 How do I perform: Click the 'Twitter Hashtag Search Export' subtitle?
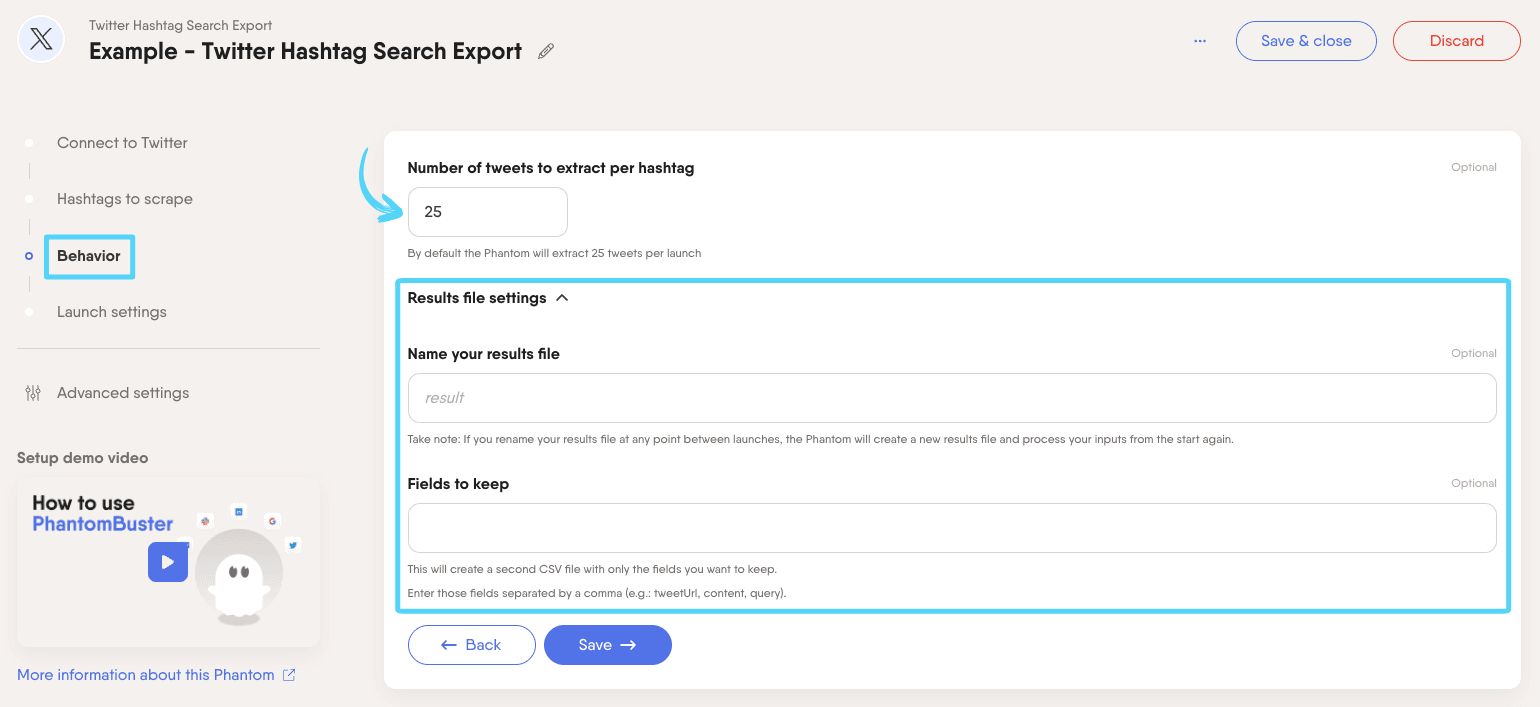point(180,25)
